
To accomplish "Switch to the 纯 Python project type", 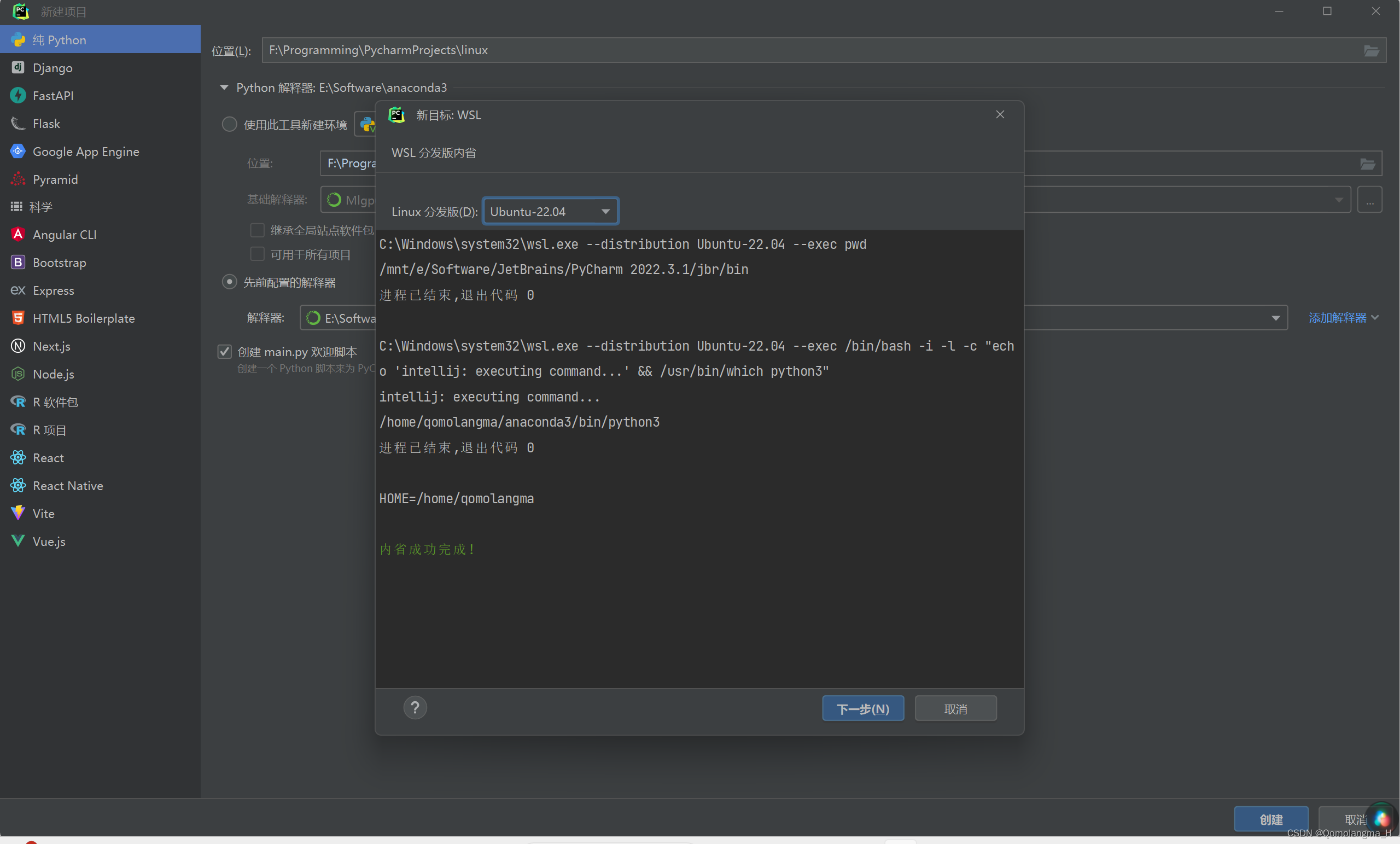I will pyautogui.click(x=61, y=39).
